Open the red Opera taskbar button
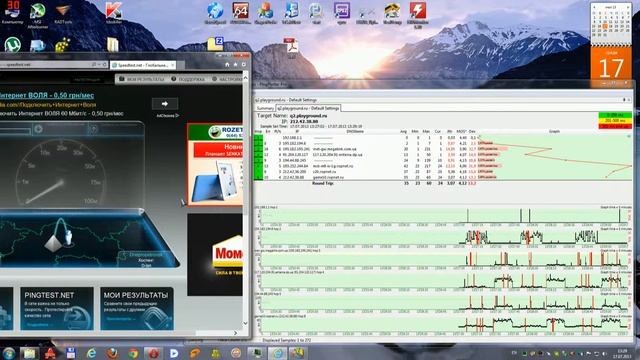Image resolution: width=640 pixels, height=360 pixels. point(153,353)
